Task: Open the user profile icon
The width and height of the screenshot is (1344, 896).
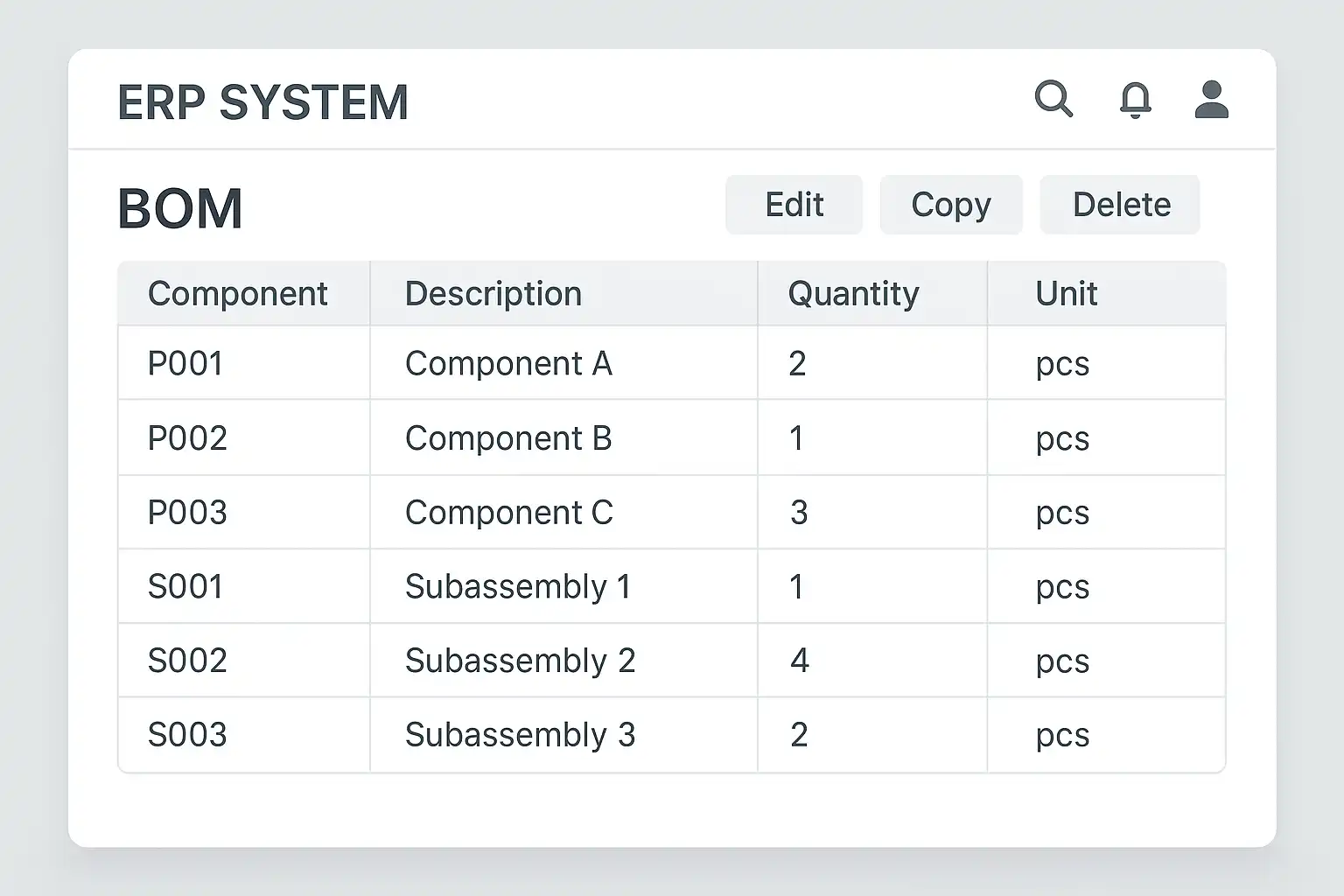Action: coord(1211,100)
